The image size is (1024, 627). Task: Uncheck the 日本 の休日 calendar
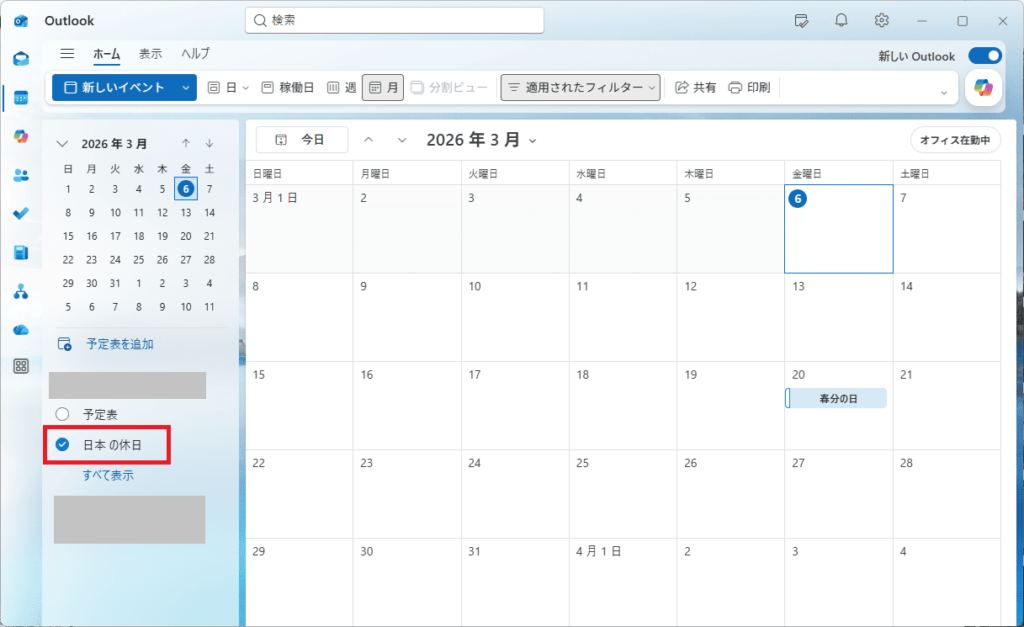[62, 443]
